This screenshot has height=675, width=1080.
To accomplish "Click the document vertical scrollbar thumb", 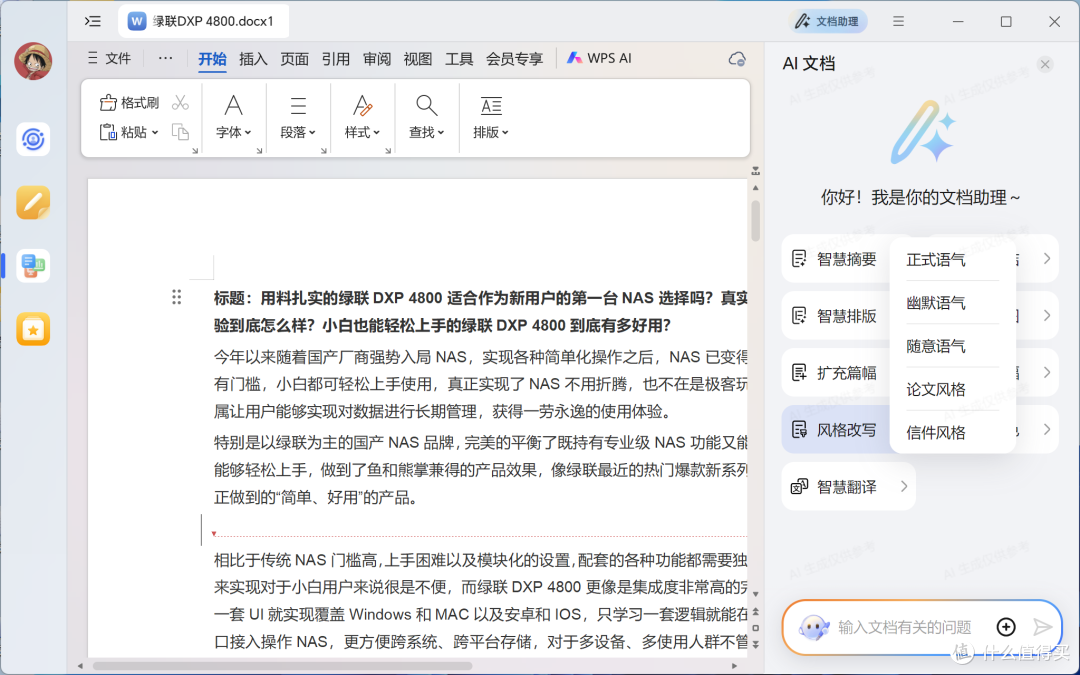I will (x=756, y=220).
